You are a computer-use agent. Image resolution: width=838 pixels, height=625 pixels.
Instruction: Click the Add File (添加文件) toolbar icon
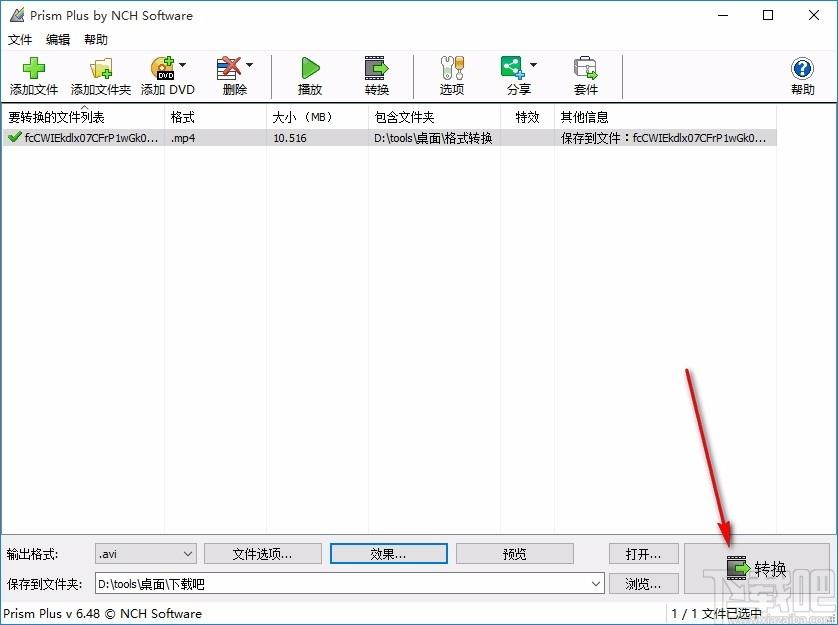tap(33, 68)
